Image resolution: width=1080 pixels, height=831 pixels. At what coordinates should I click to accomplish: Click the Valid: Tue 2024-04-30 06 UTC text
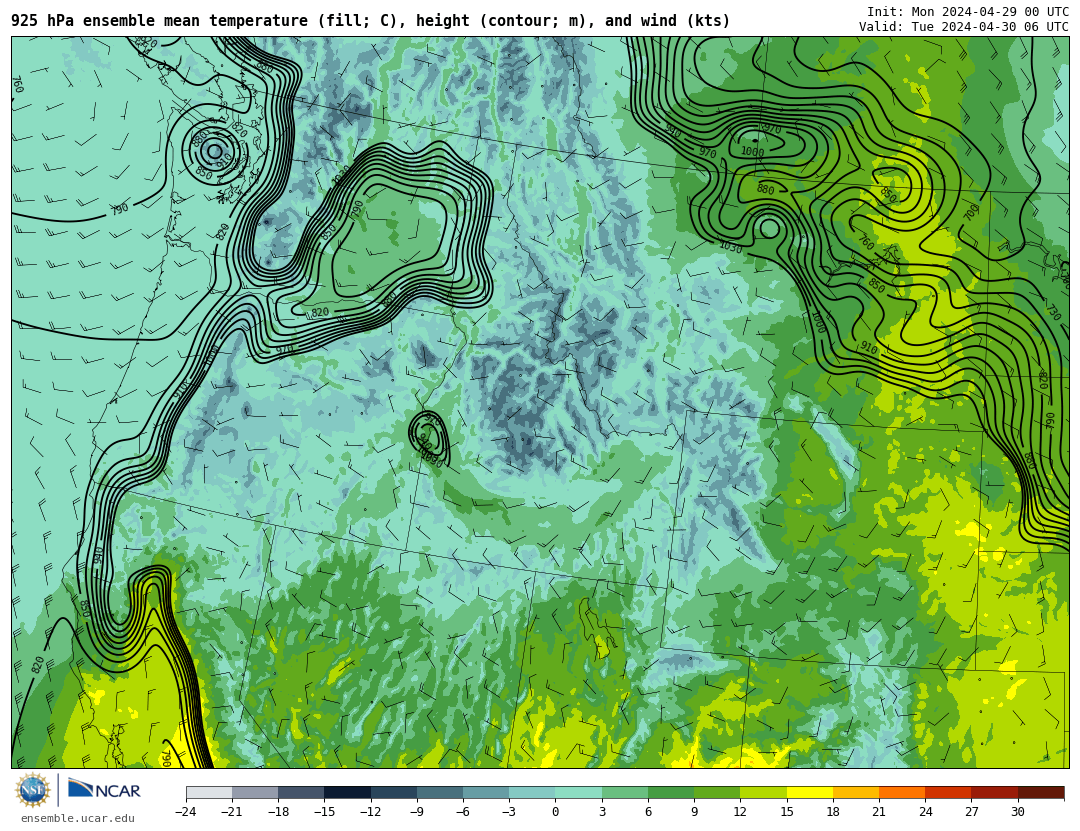964,27
